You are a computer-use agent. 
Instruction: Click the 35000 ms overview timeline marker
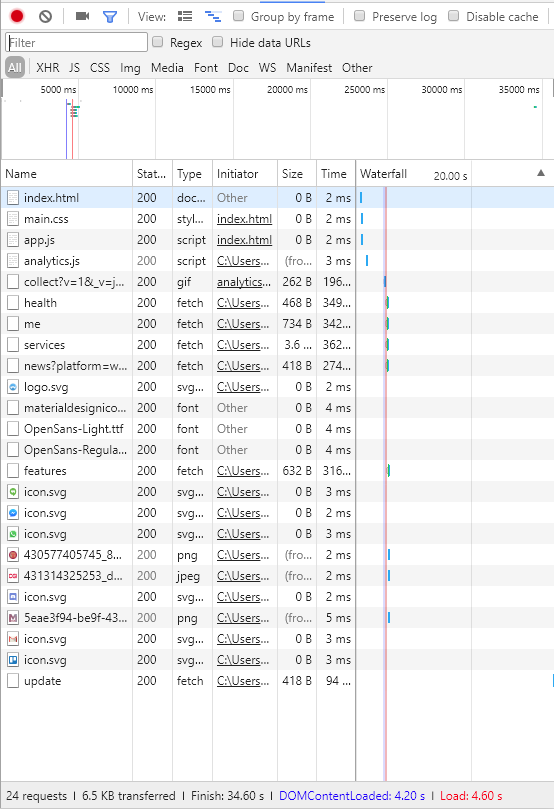pos(519,89)
